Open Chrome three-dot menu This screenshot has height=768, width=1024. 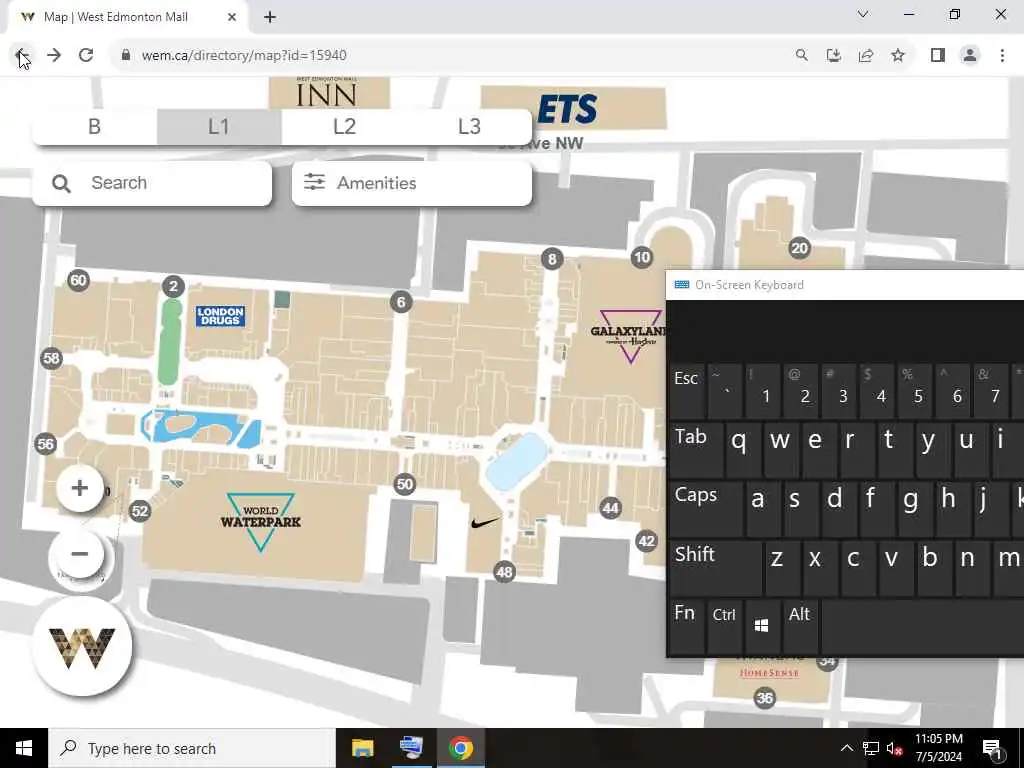point(1002,56)
